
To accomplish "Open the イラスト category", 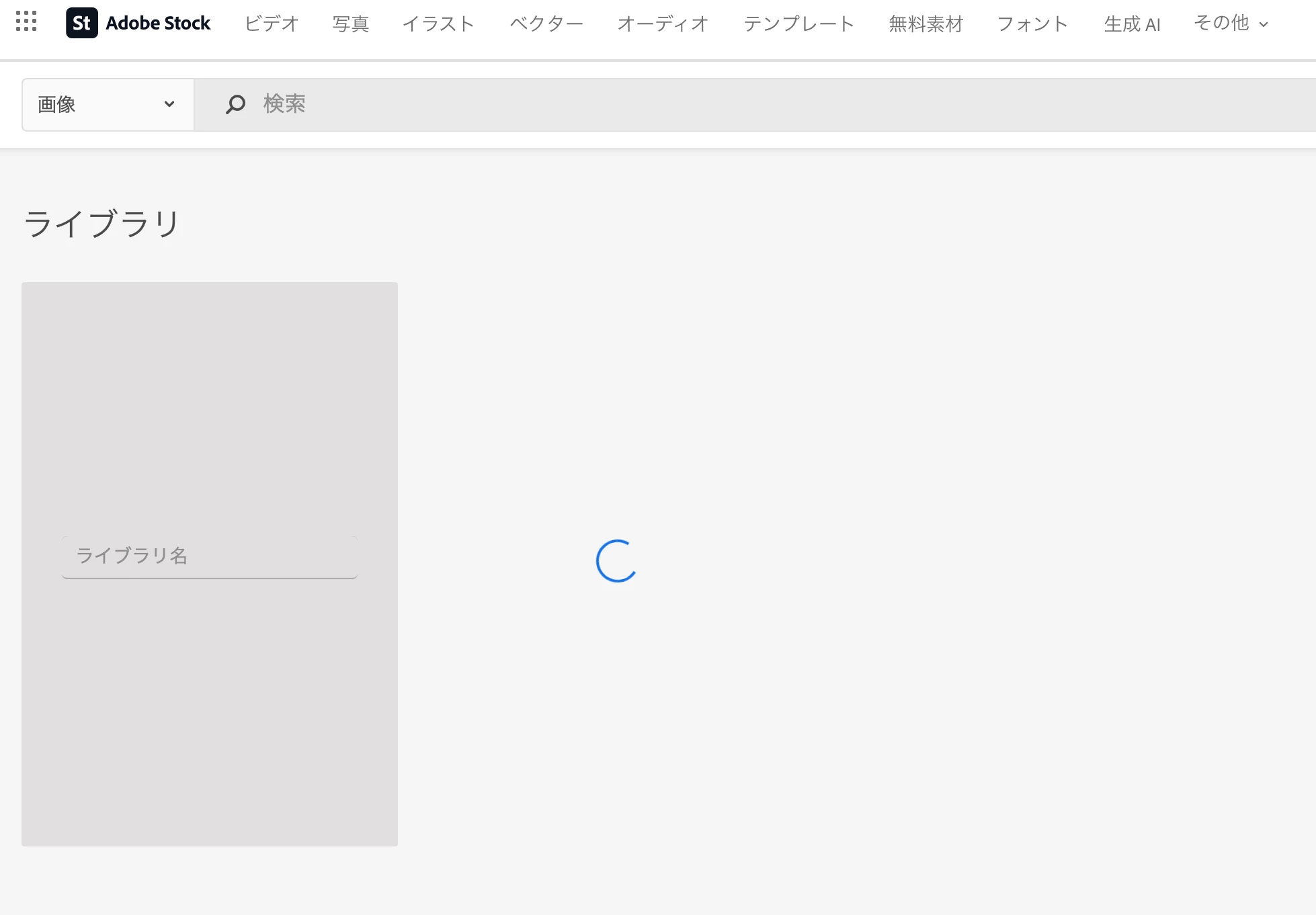I will pyautogui.click(x=438, y=24).
